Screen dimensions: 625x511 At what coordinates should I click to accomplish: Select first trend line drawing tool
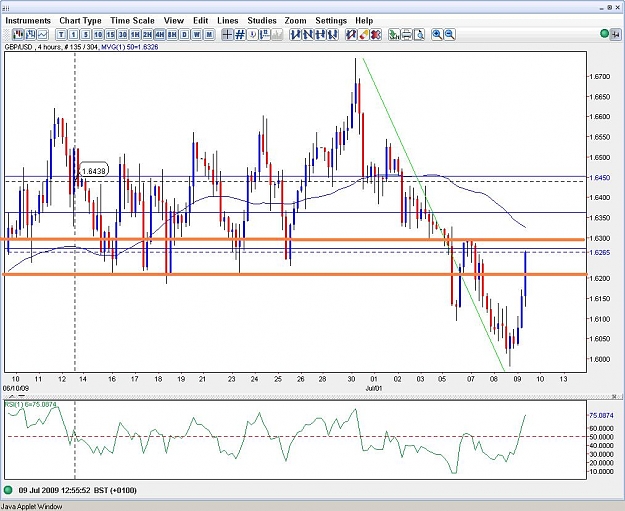(x=295, y=35)
